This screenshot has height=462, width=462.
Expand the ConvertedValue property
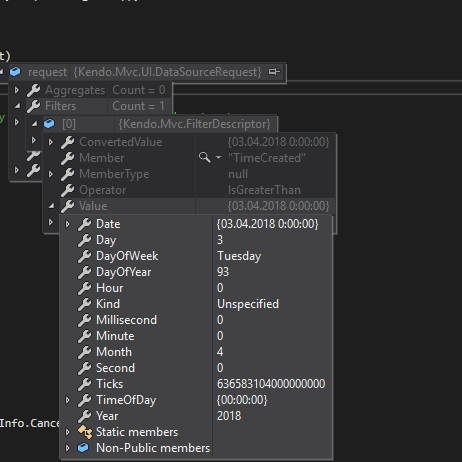(x=51, y=142)
